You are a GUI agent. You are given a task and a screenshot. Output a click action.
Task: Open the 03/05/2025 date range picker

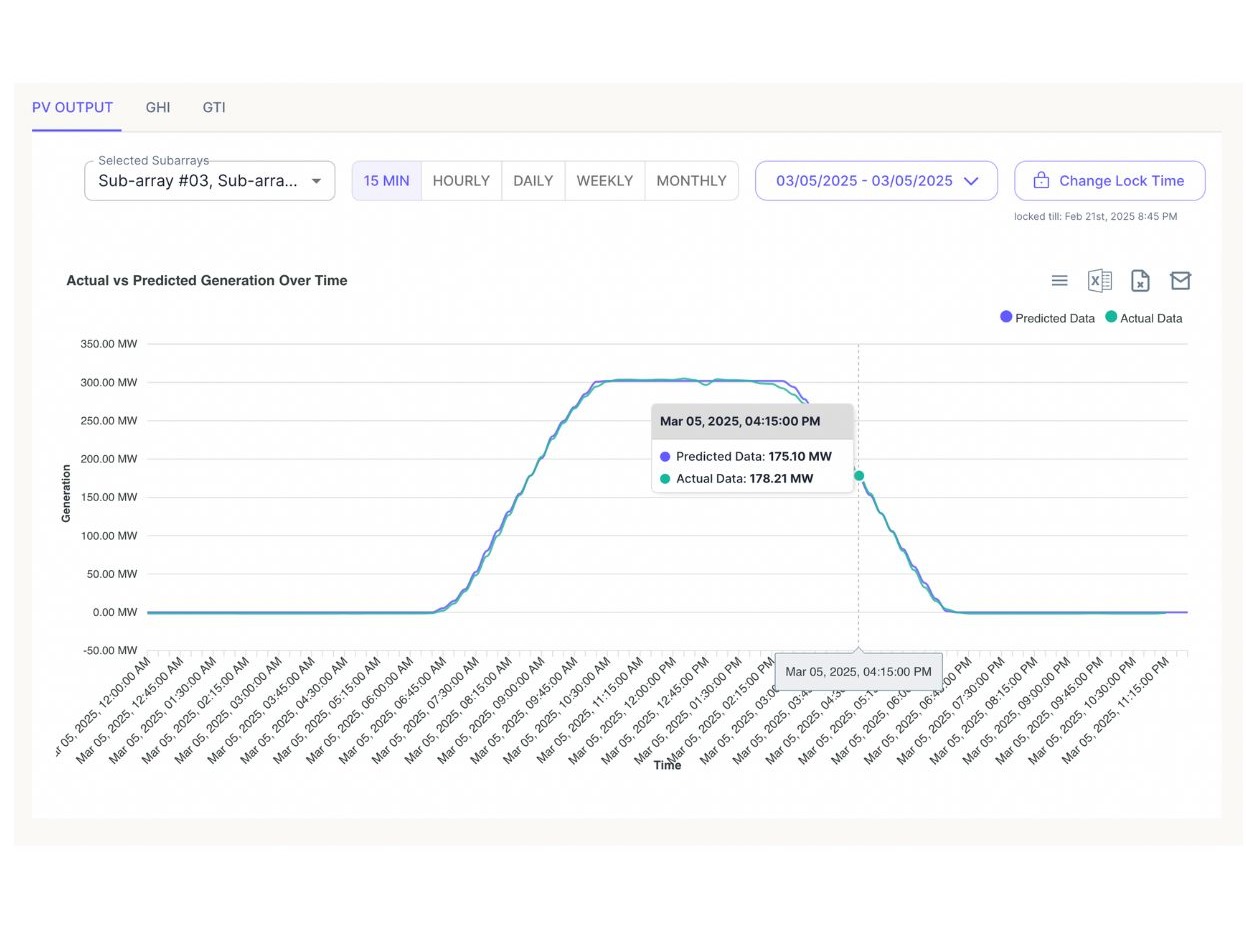876,180
